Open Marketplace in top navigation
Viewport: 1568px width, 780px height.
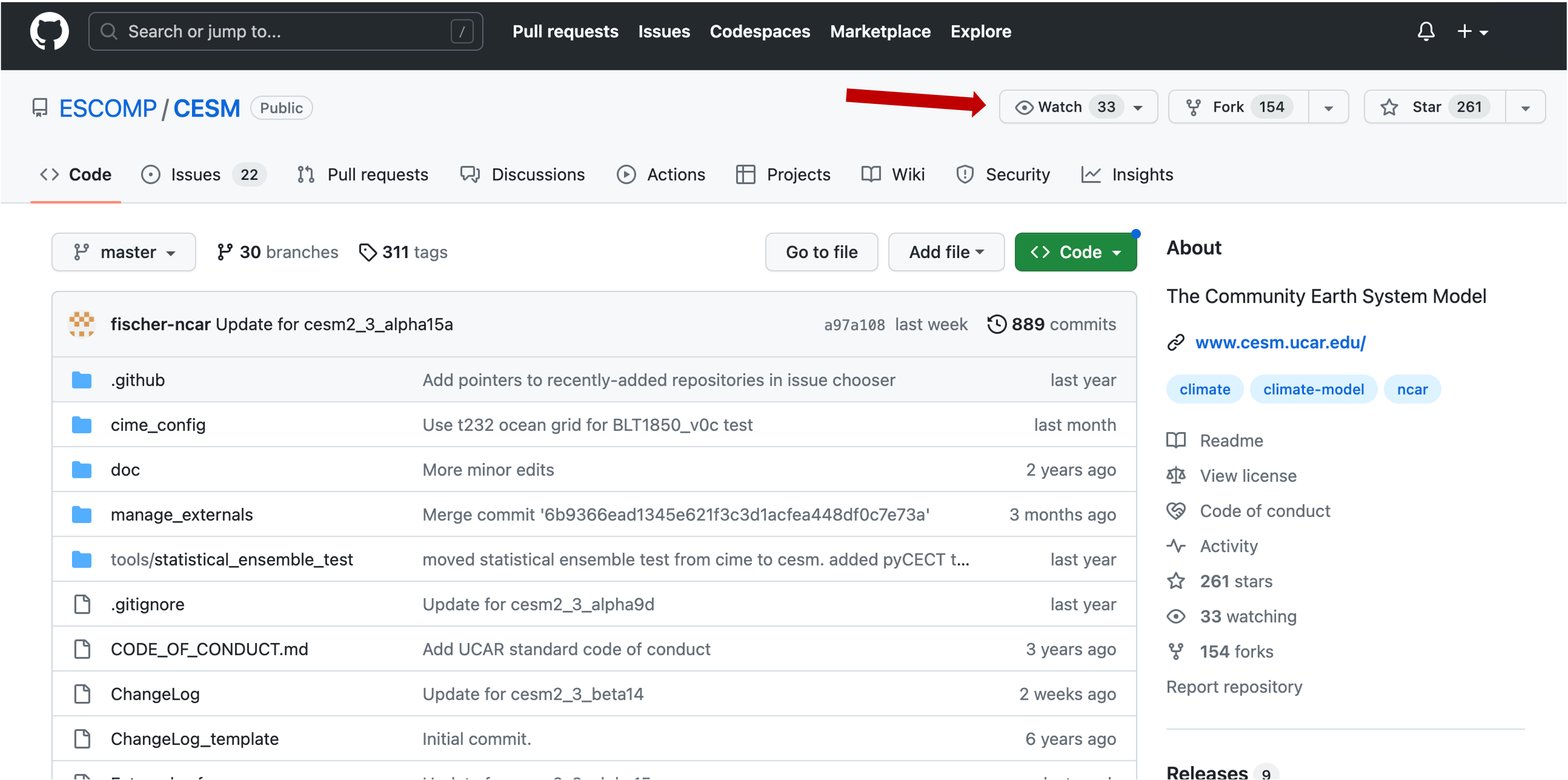point(880,31)
